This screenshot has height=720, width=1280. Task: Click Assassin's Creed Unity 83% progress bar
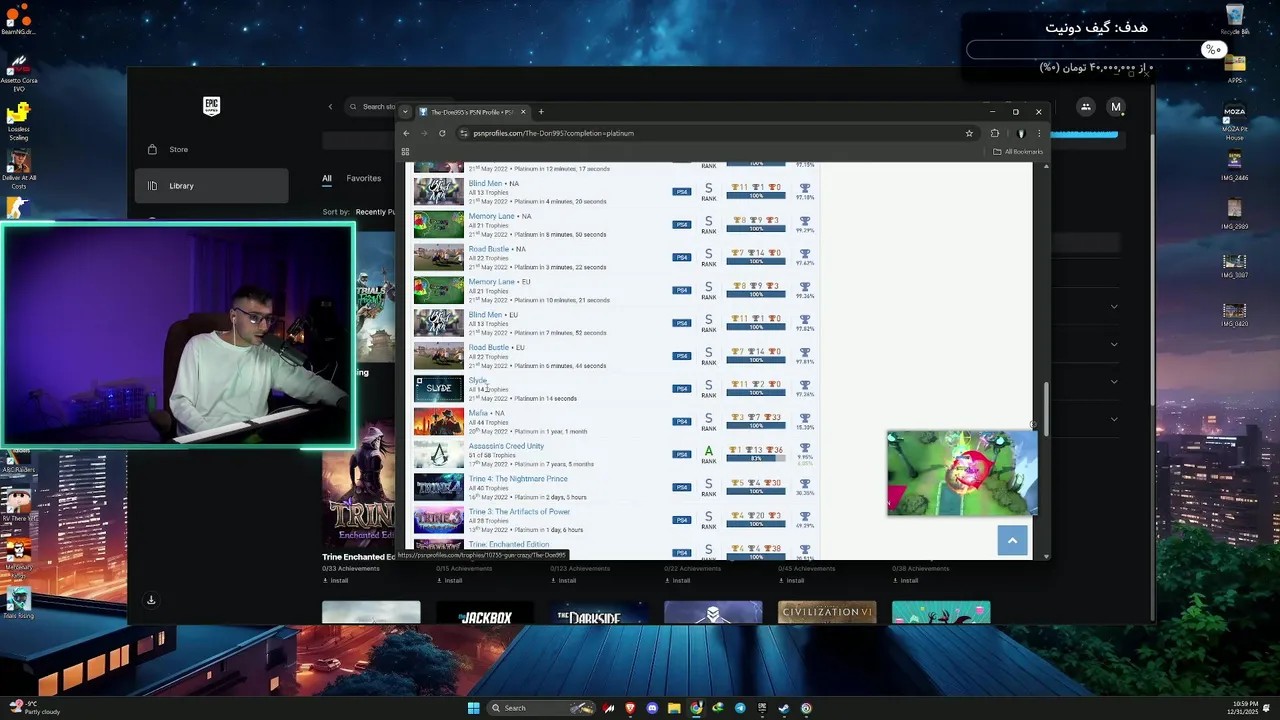tap(756, 458)
